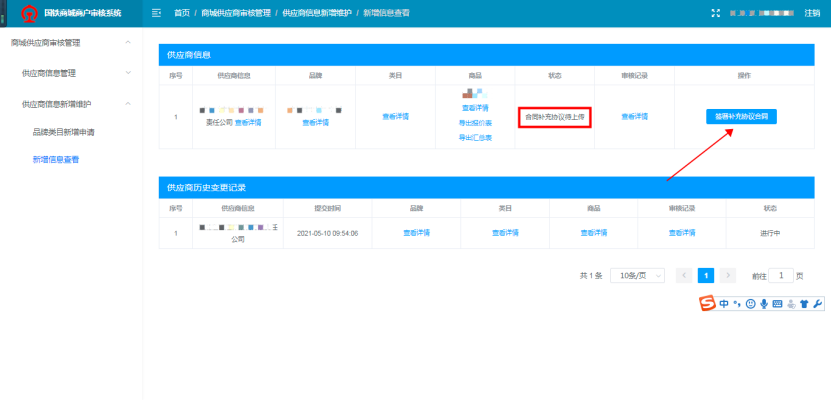Open the Sogou soft keyboard icon
Viewport: 831px width, 400px height.
[777, 304]
